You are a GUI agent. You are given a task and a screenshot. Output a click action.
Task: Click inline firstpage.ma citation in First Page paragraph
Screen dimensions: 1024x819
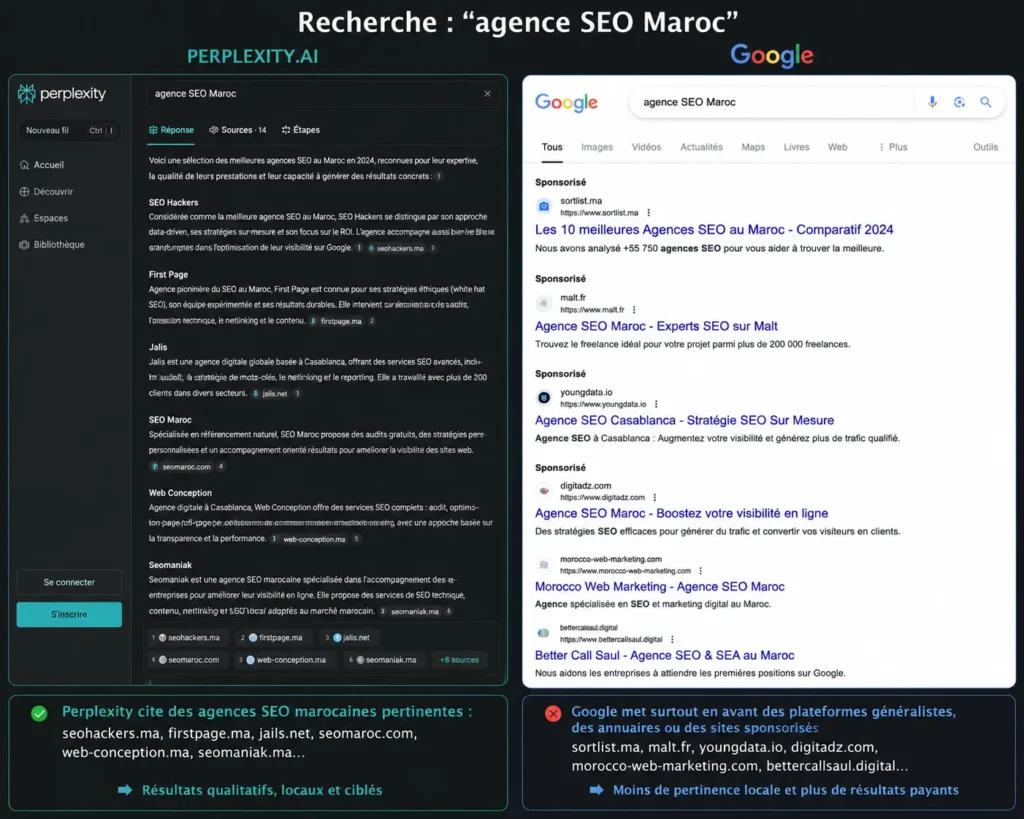pos(337,321)
